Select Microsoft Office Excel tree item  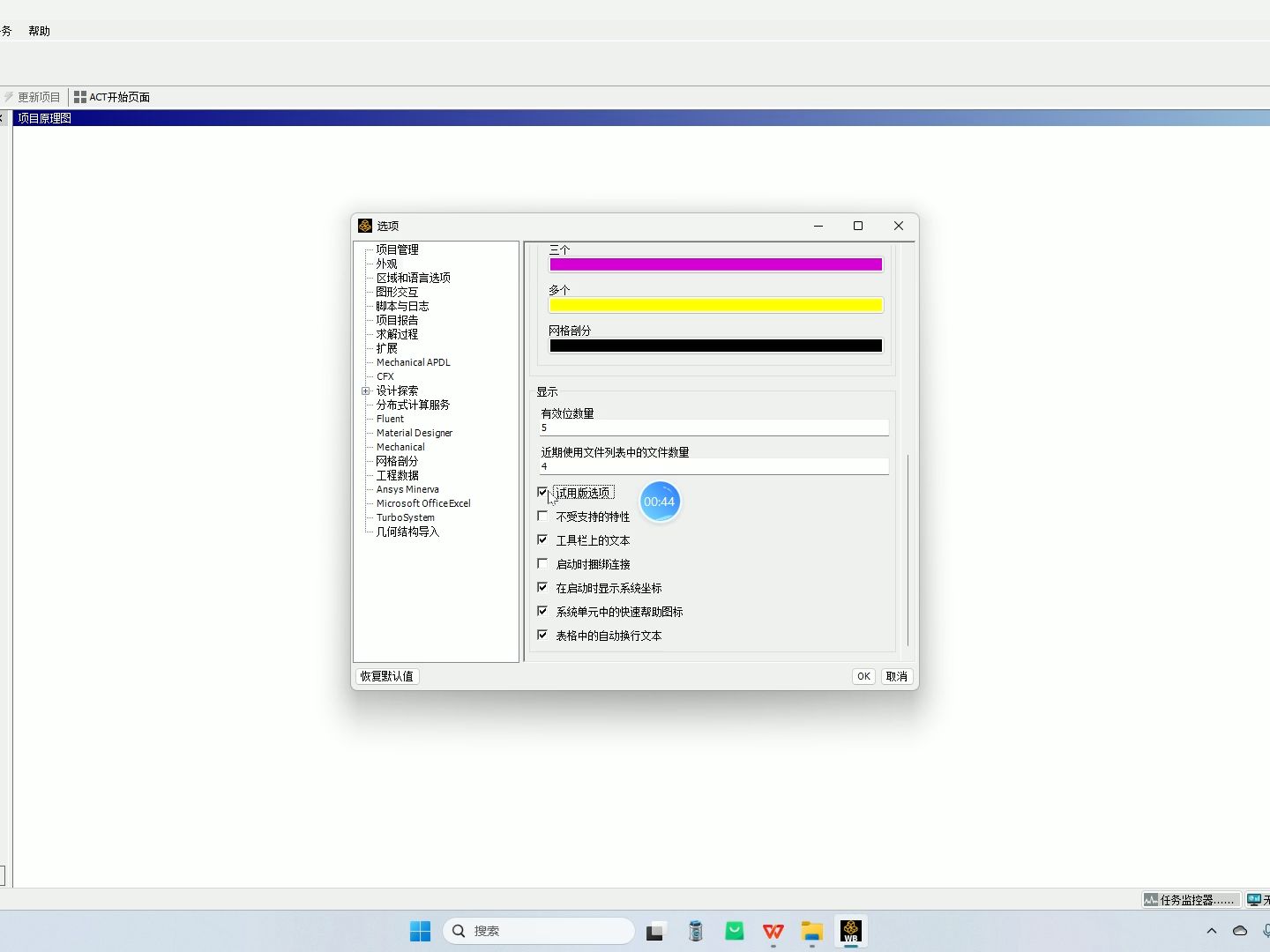424,503
